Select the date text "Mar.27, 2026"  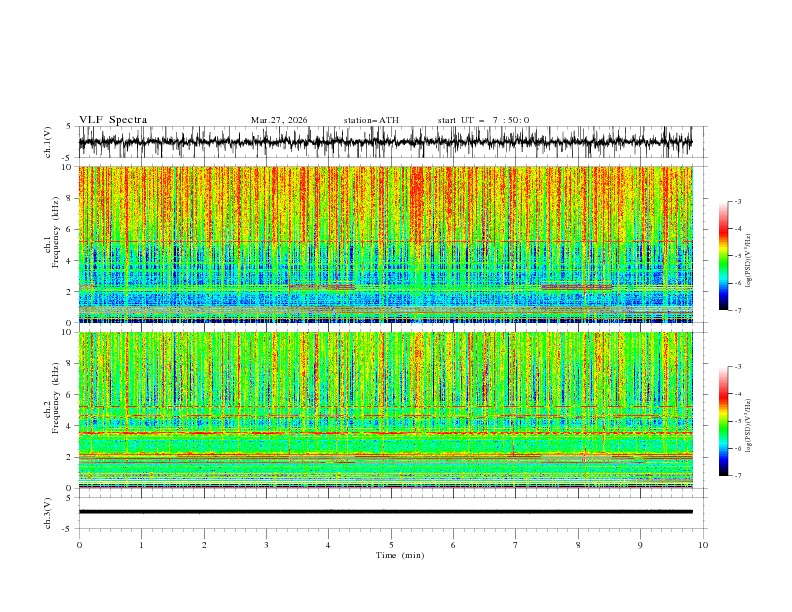coord(279,120)
